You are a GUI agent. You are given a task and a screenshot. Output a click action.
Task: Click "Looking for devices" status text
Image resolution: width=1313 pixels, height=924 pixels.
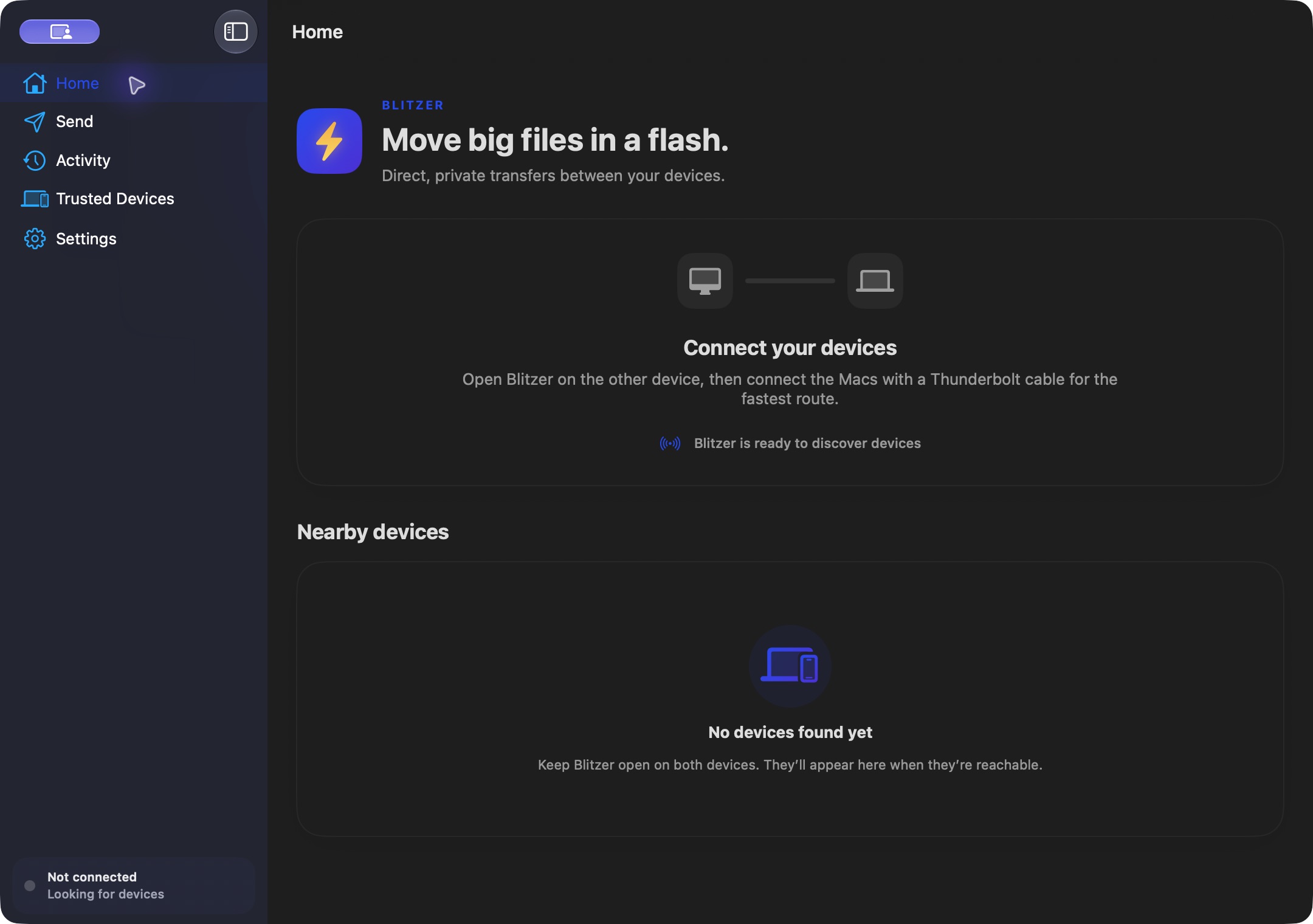pyautogui.click(x=106, y=894)
